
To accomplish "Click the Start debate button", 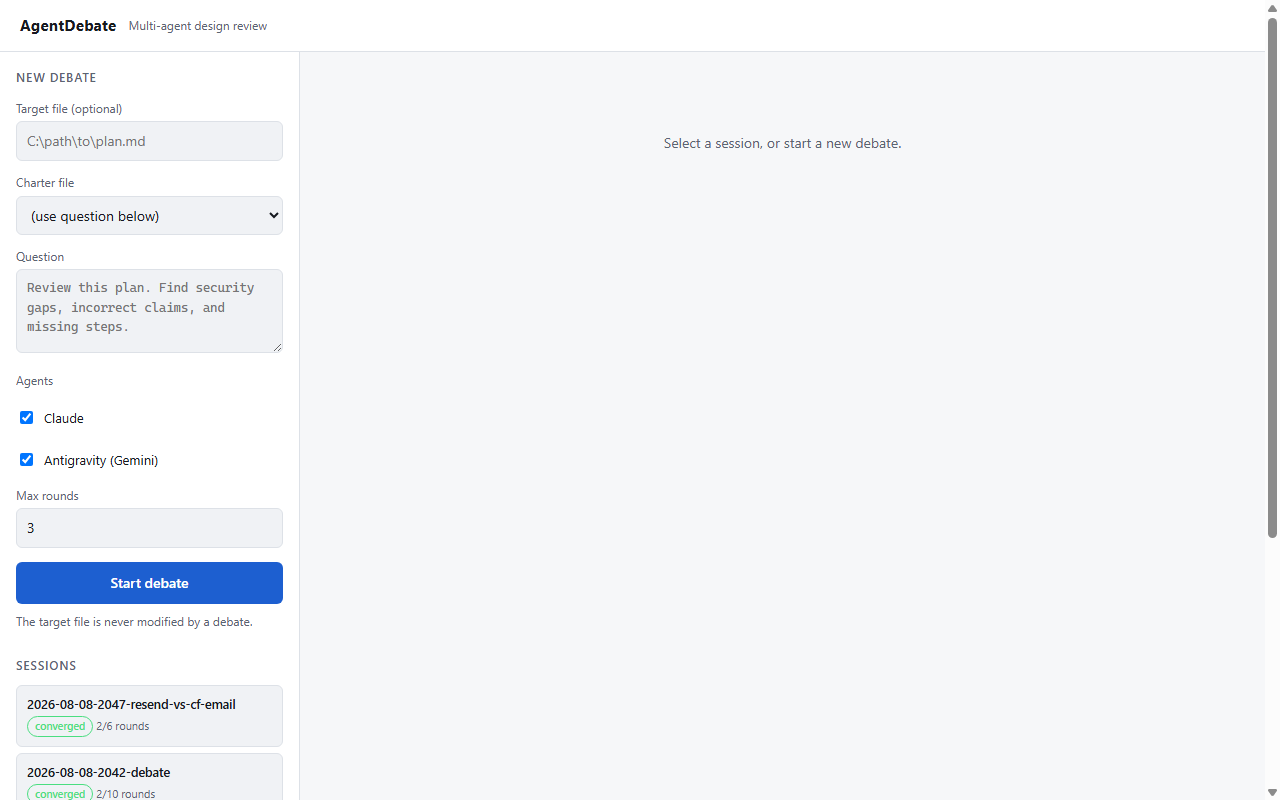I will 149,583.
